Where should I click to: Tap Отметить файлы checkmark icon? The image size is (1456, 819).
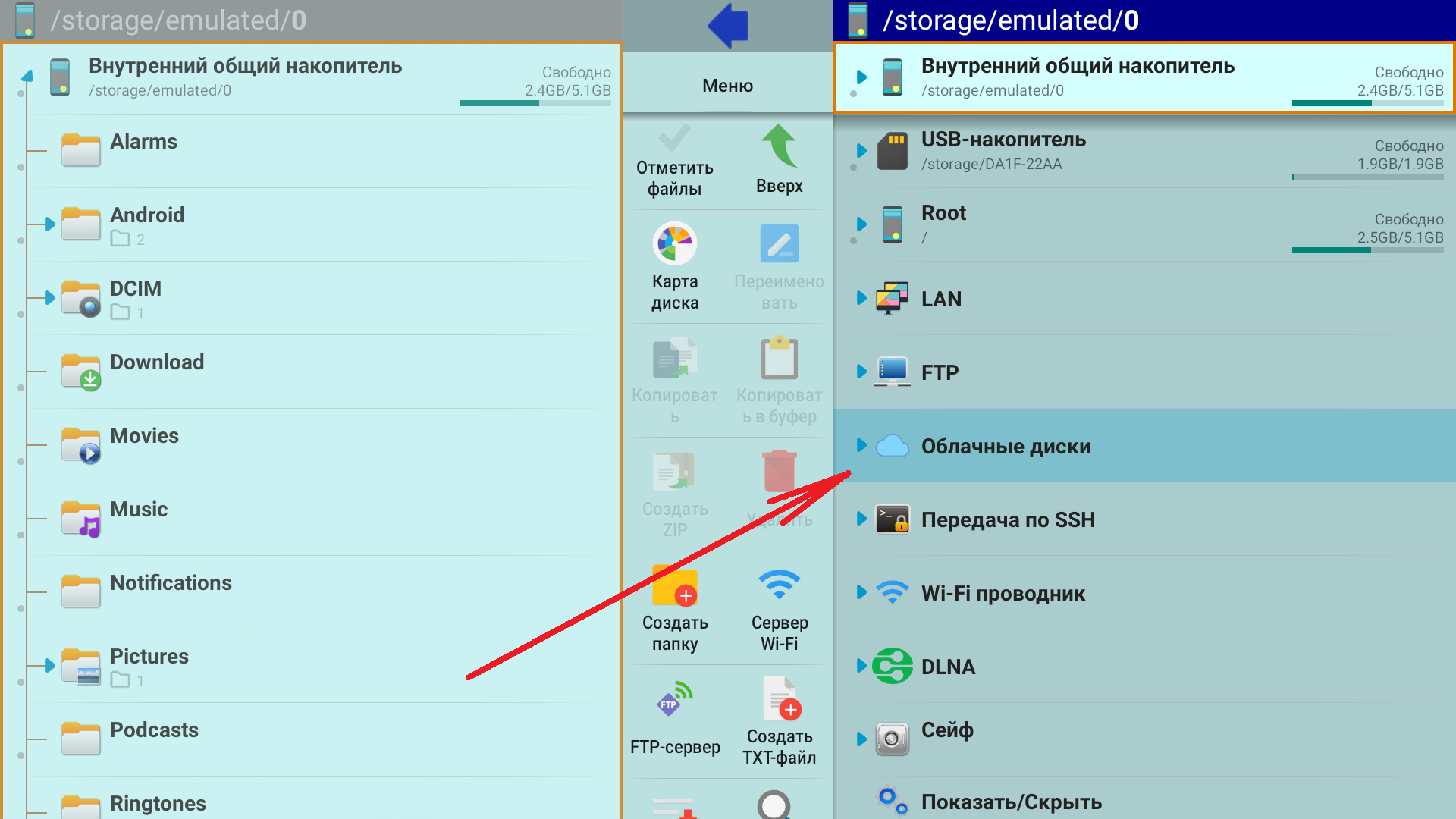[674, 138]
